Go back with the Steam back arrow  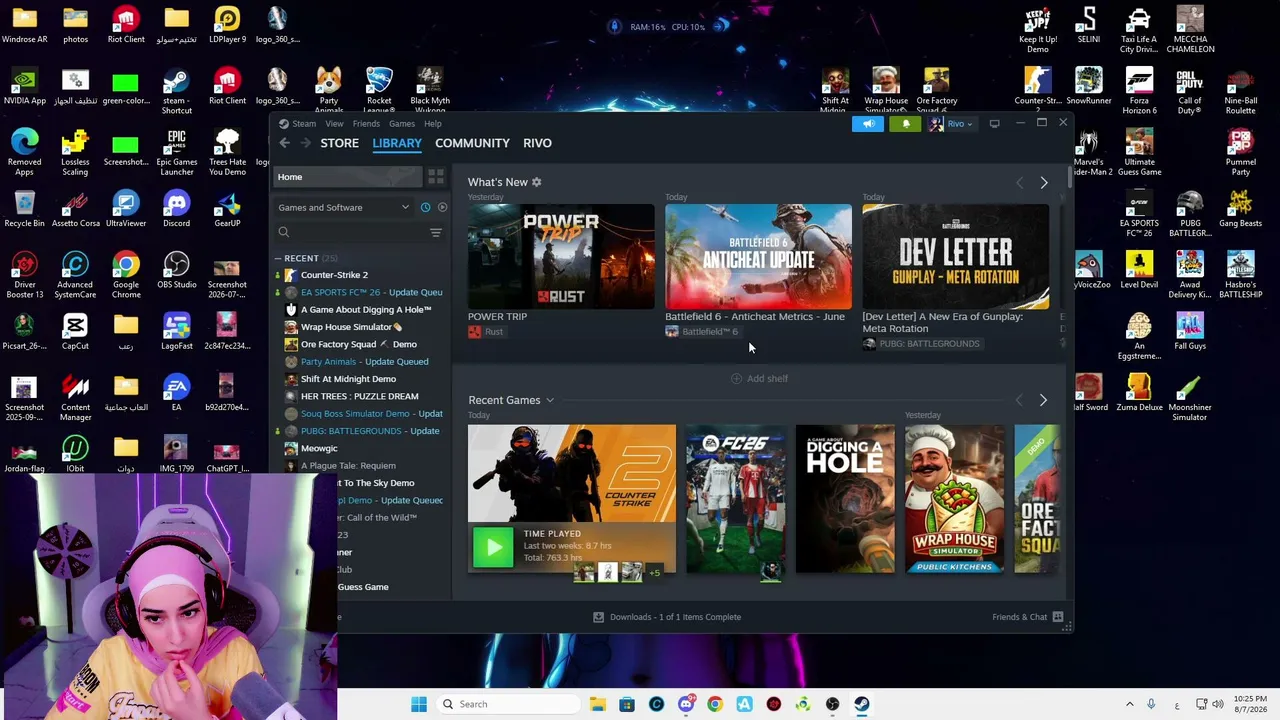coord(285,143)
